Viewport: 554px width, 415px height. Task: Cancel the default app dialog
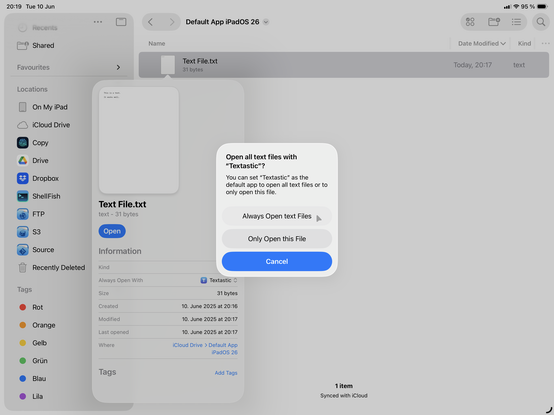pos(277,261)
